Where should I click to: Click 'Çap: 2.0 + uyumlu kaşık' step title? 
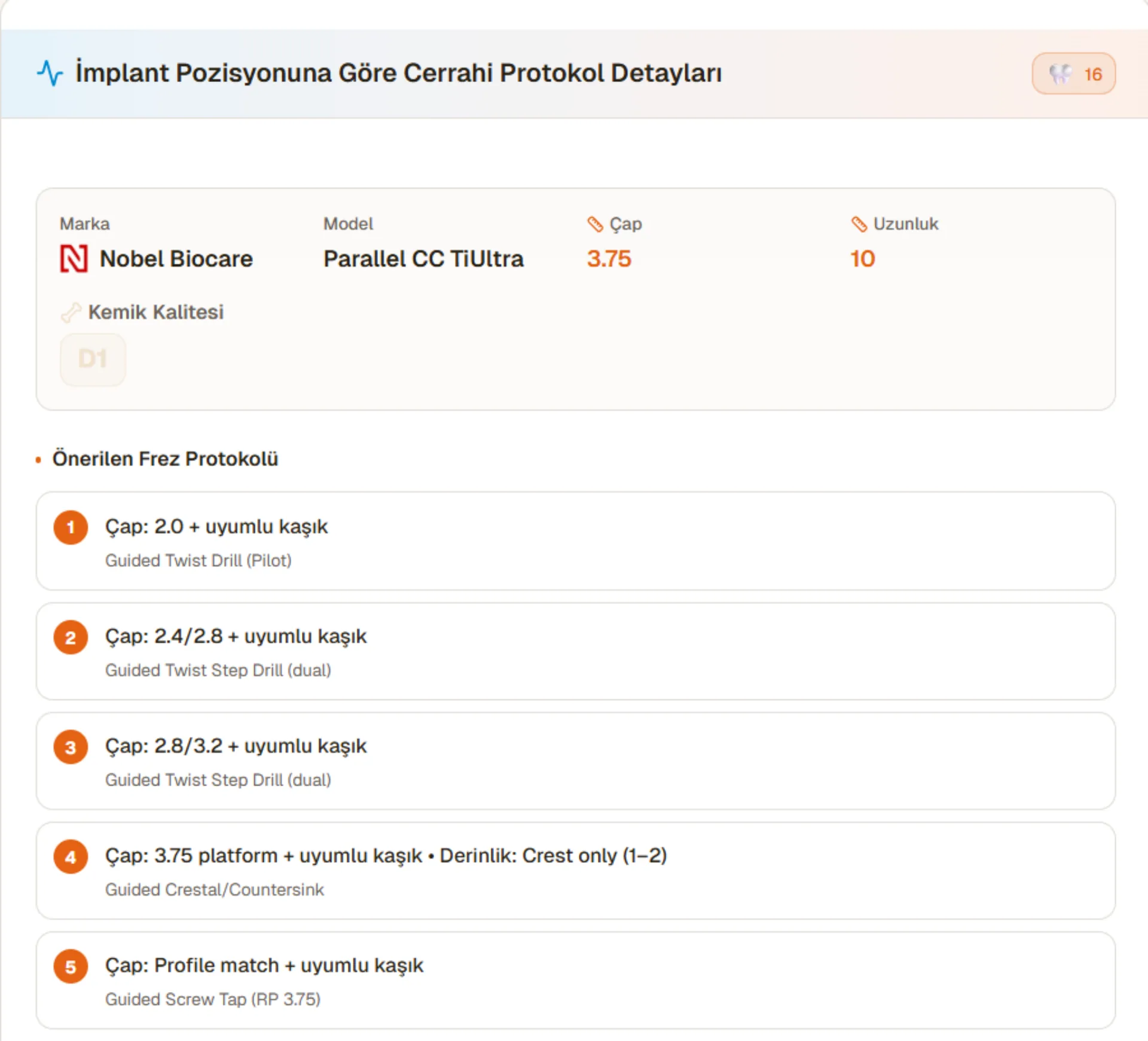216,527
